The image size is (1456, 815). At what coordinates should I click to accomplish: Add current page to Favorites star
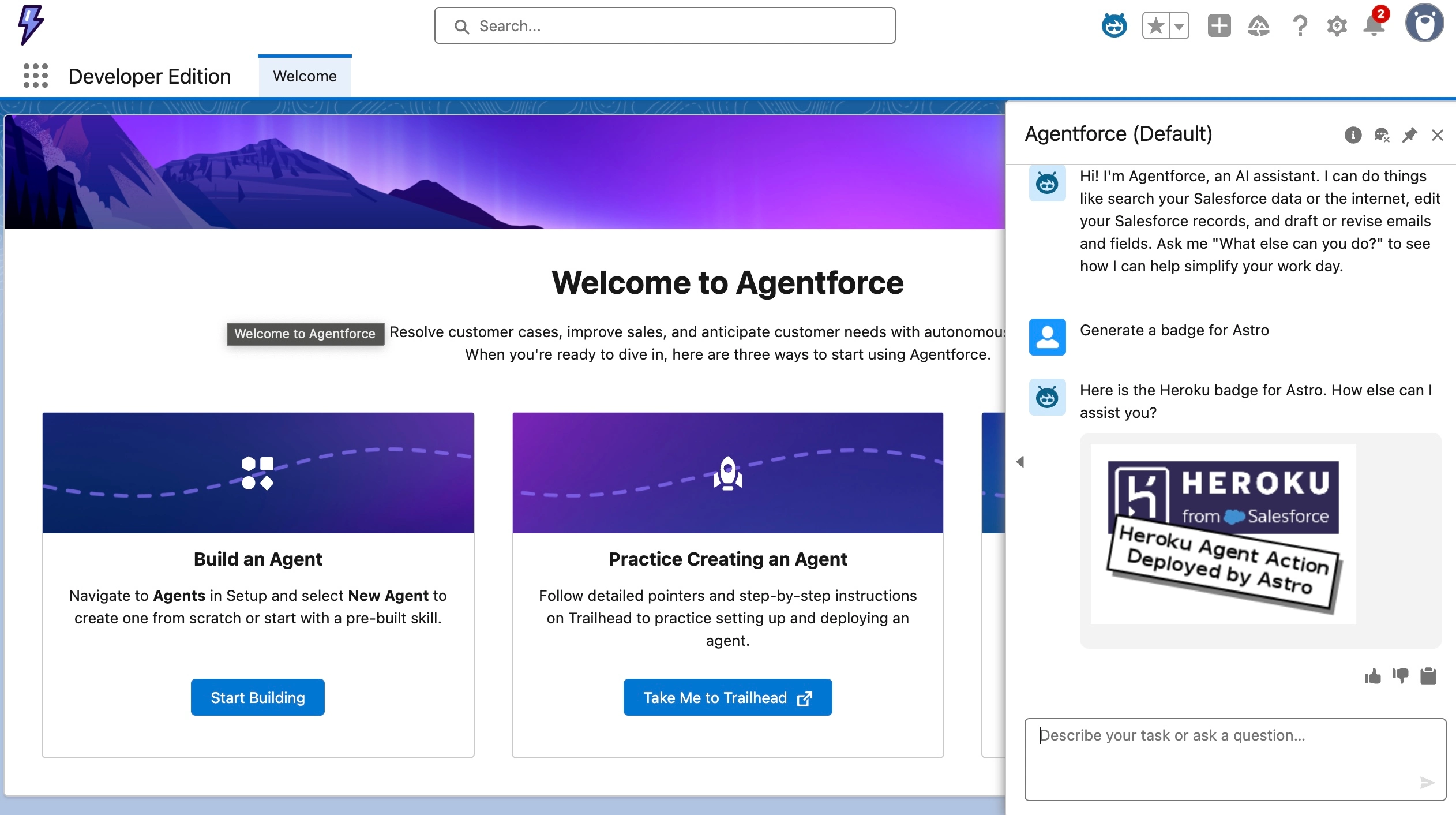click(x=1155, y=26)
